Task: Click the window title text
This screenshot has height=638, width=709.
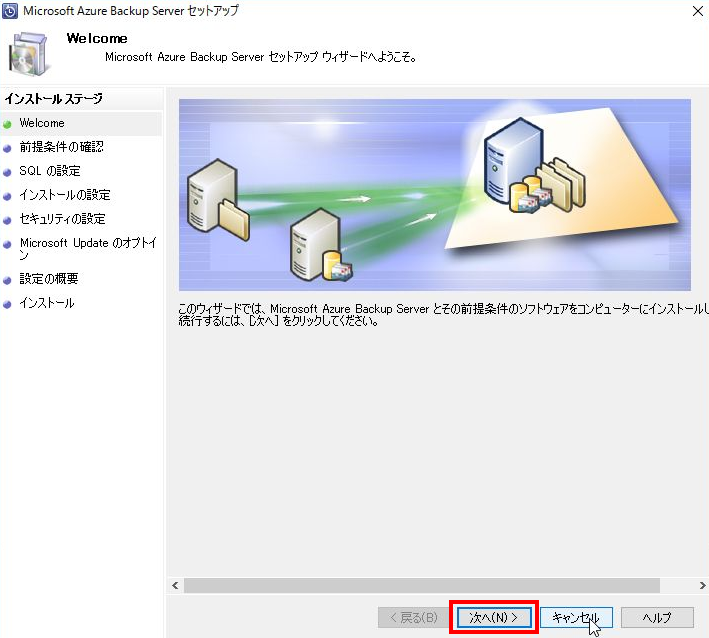Action: (x=131, y=11)
